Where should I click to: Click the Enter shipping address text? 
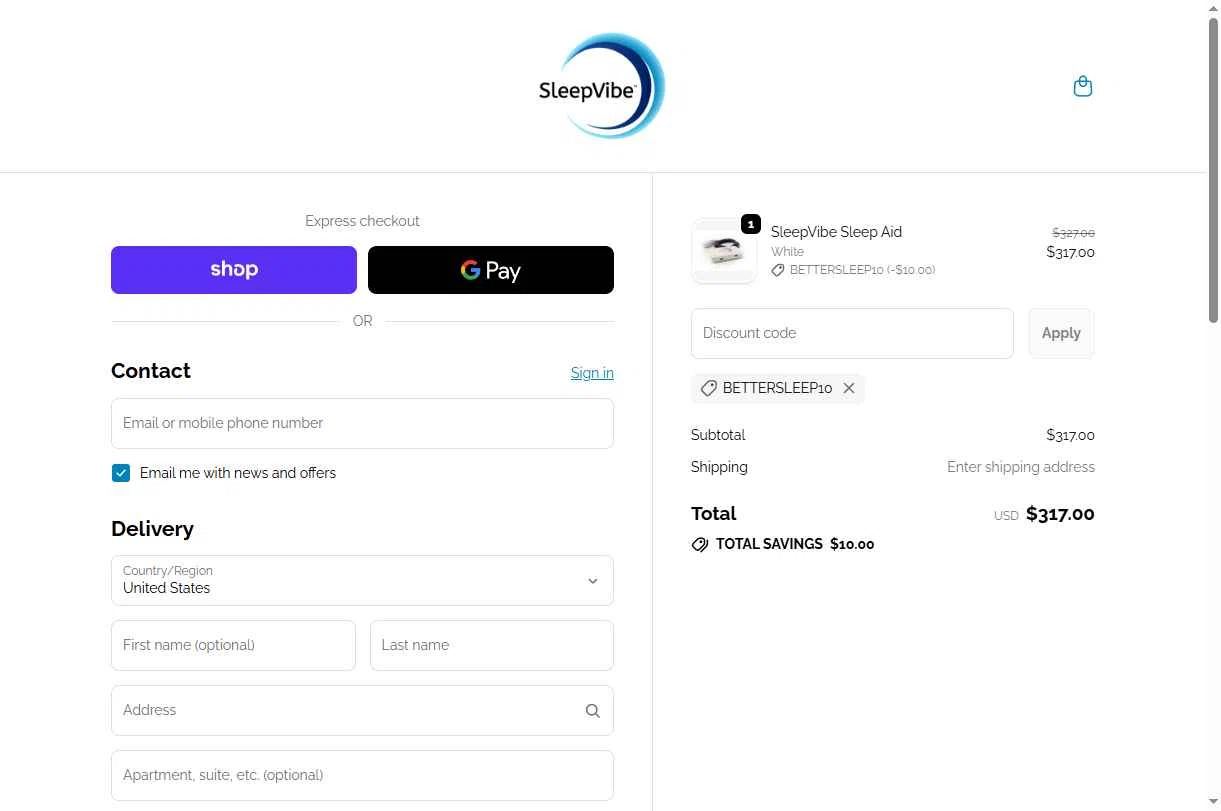[x=1021, y=467]
